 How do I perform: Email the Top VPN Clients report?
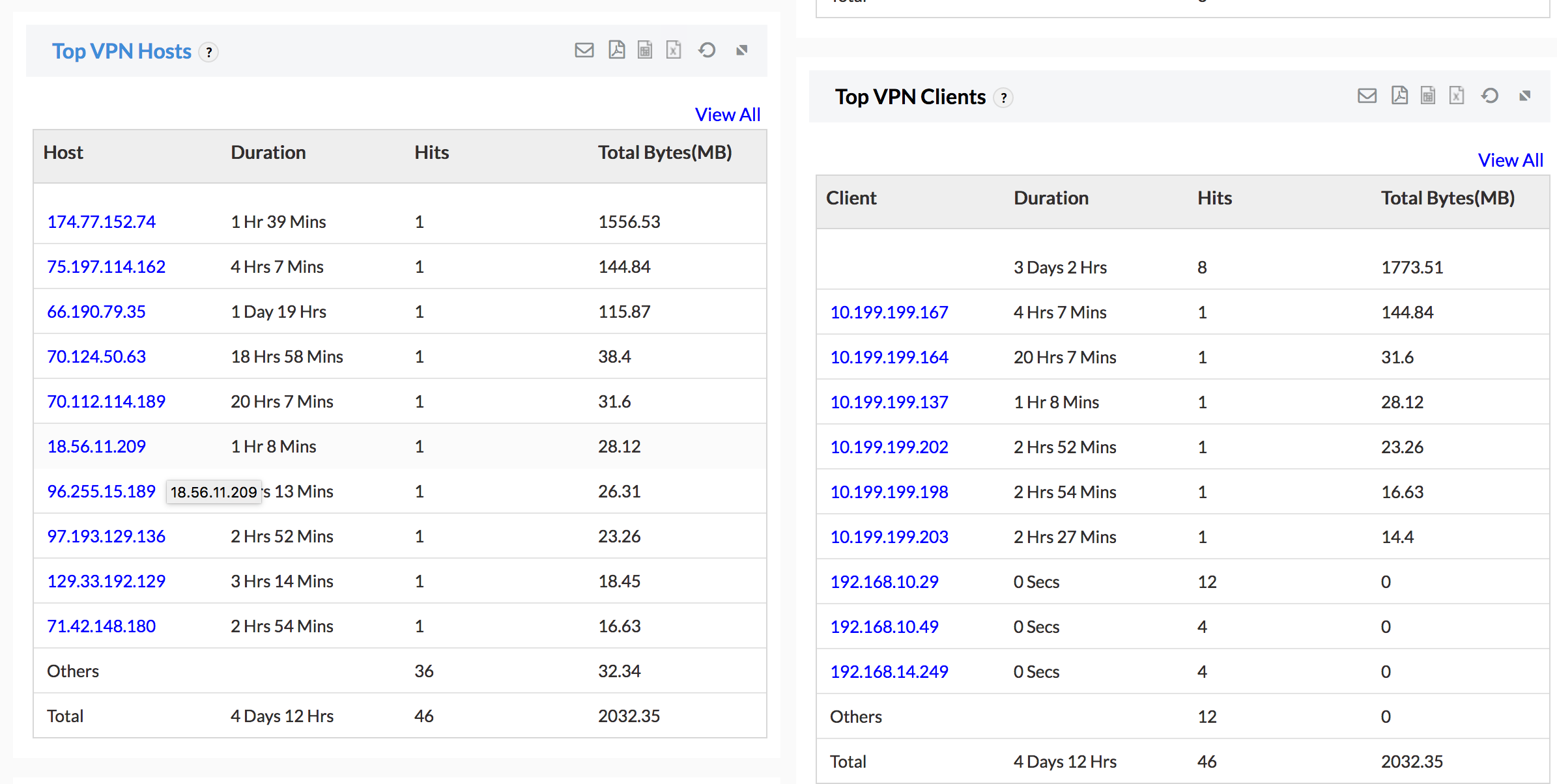1367,96
